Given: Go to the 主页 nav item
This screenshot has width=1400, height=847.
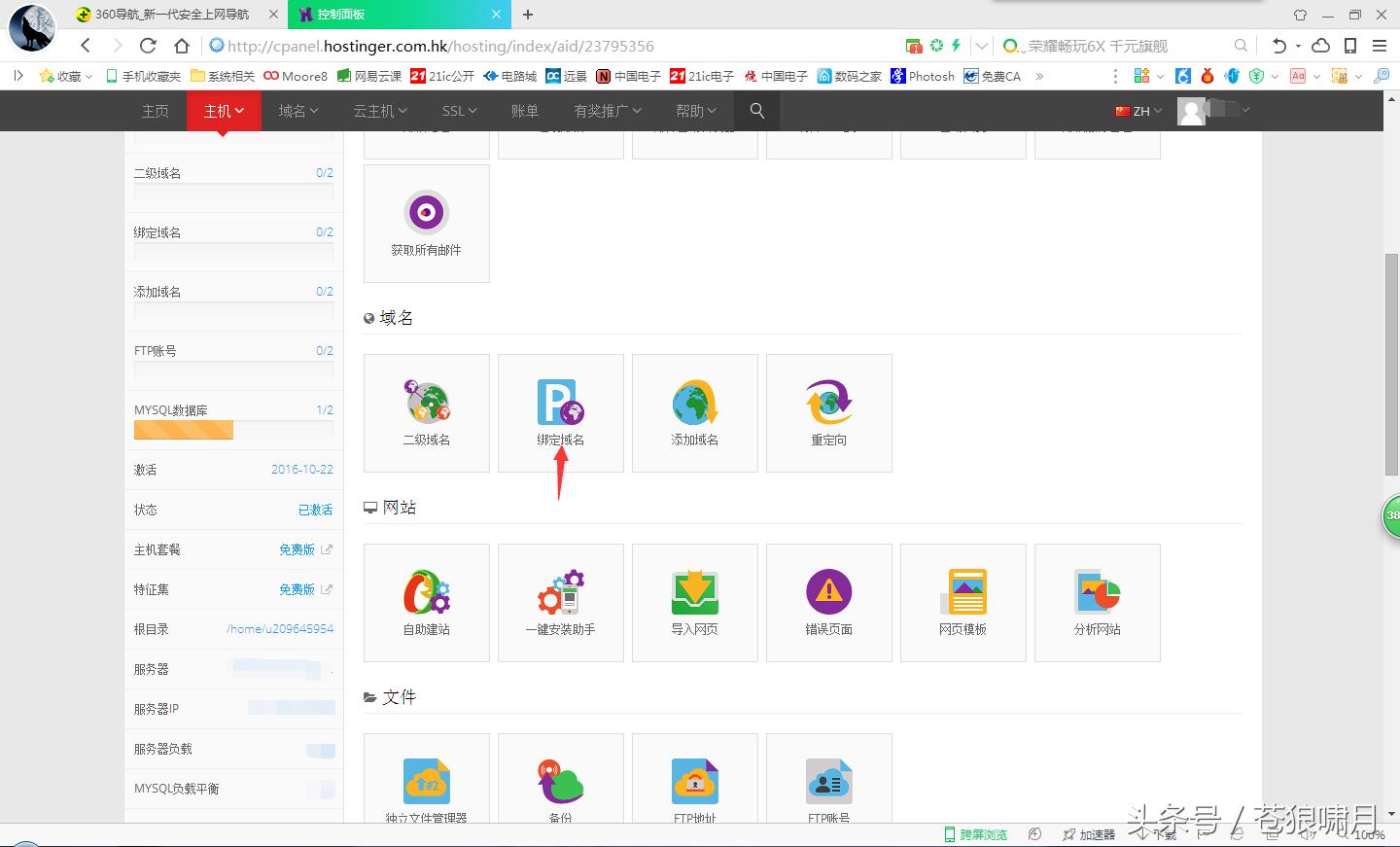Looking at the screenshot, I should pos(155,111).
